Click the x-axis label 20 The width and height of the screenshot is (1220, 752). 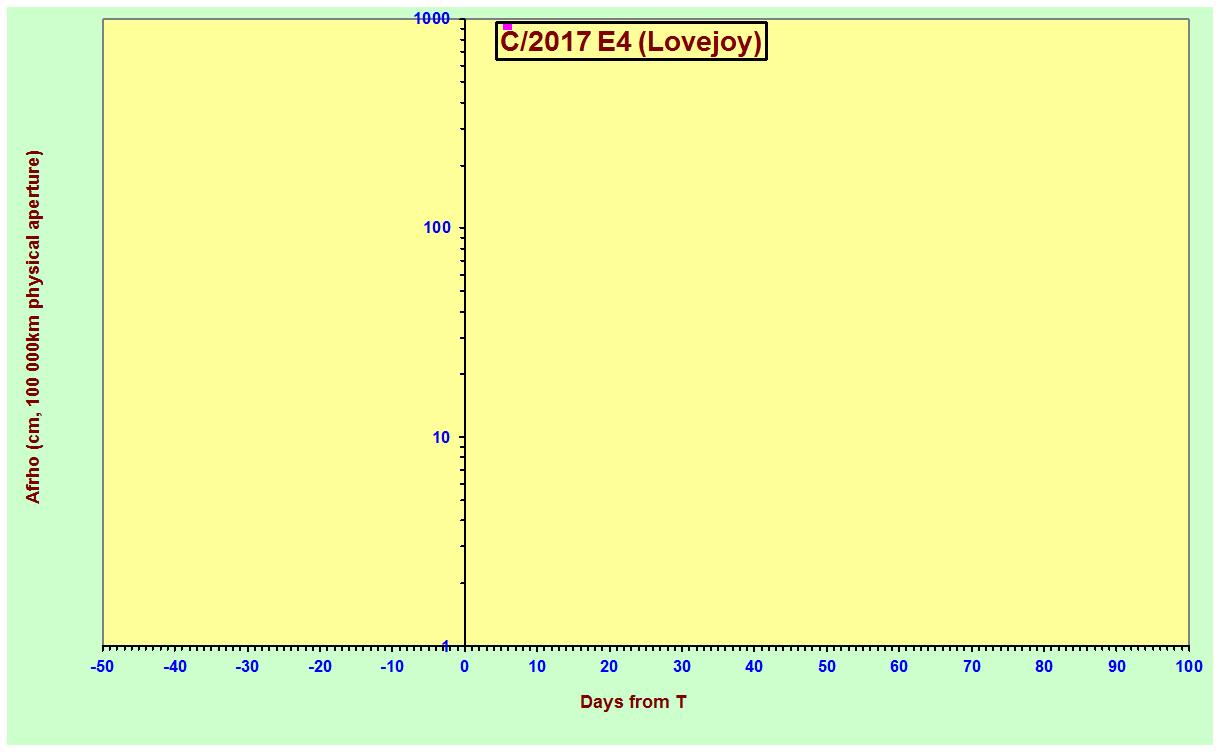(x=610, y=666)
